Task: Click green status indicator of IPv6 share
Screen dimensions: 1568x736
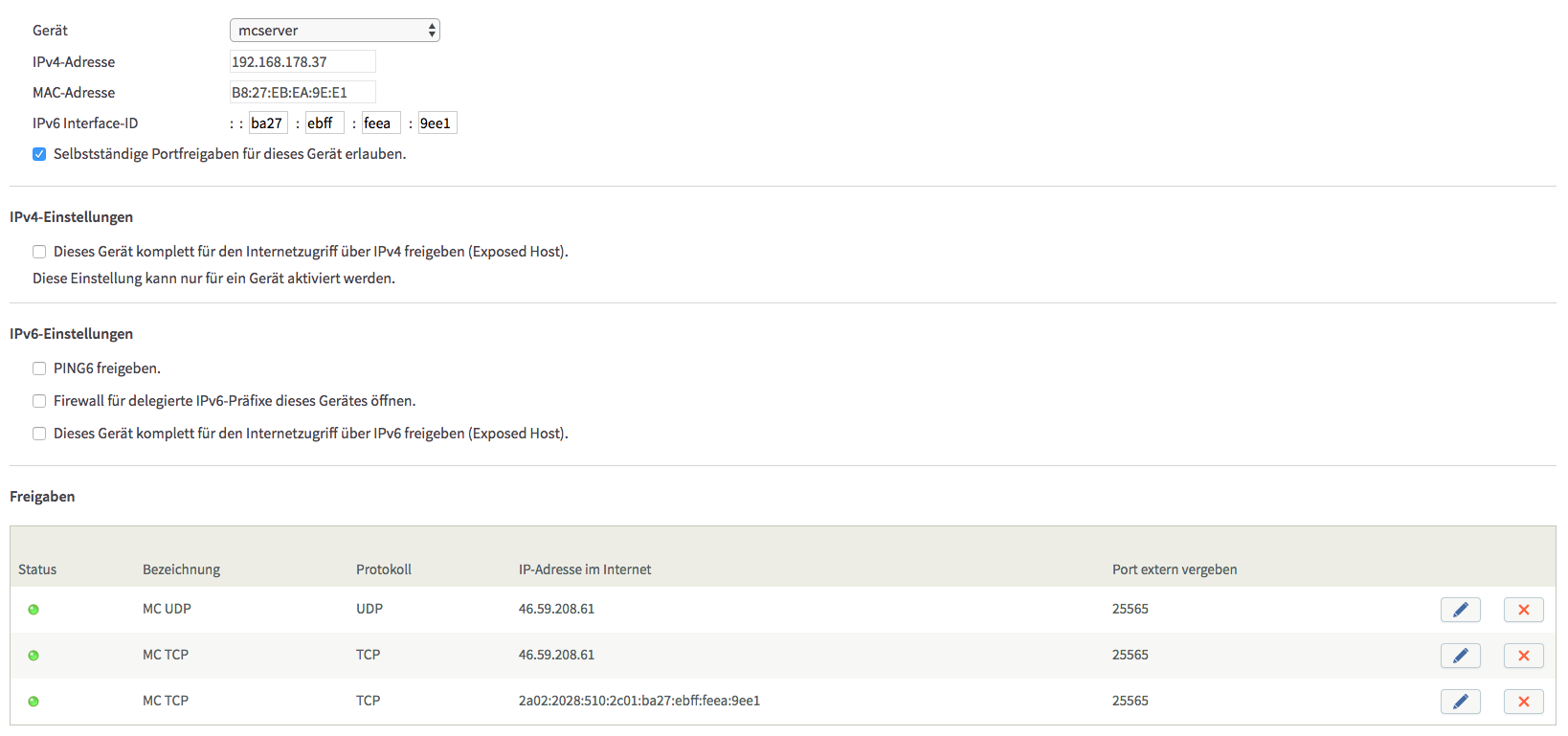Action: (34, 702)
